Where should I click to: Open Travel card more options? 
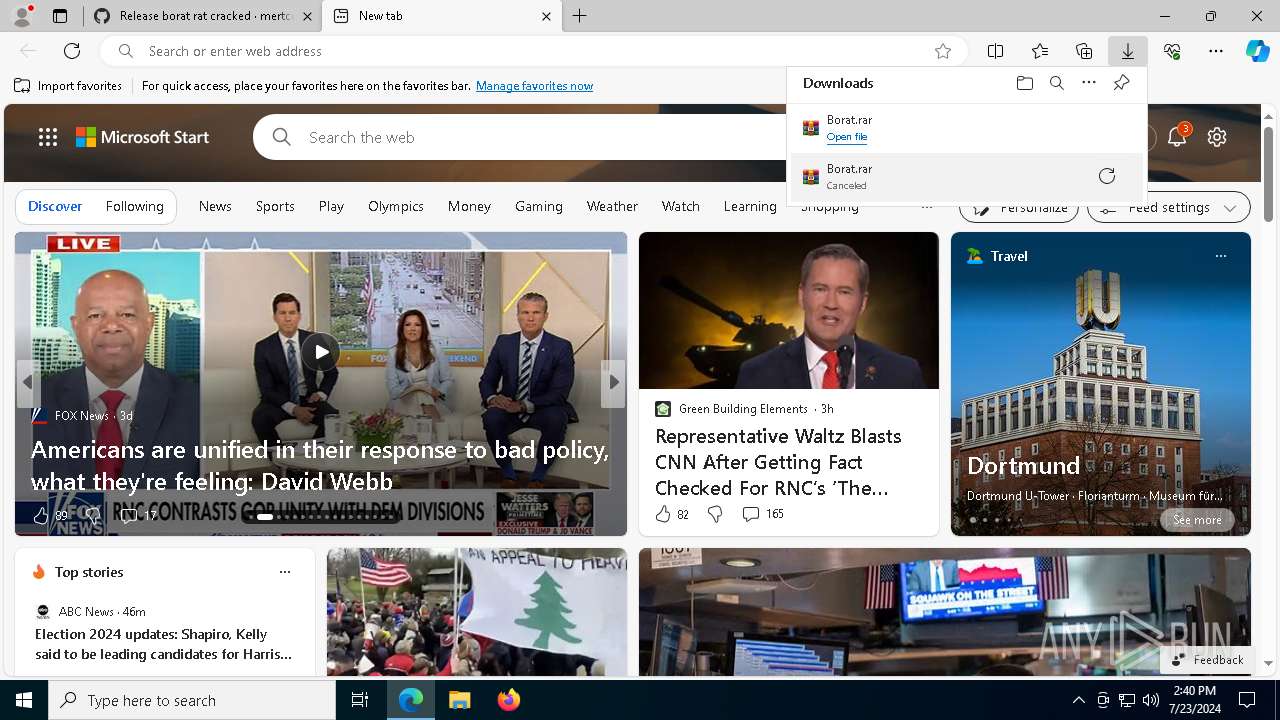pos(1220,256)
